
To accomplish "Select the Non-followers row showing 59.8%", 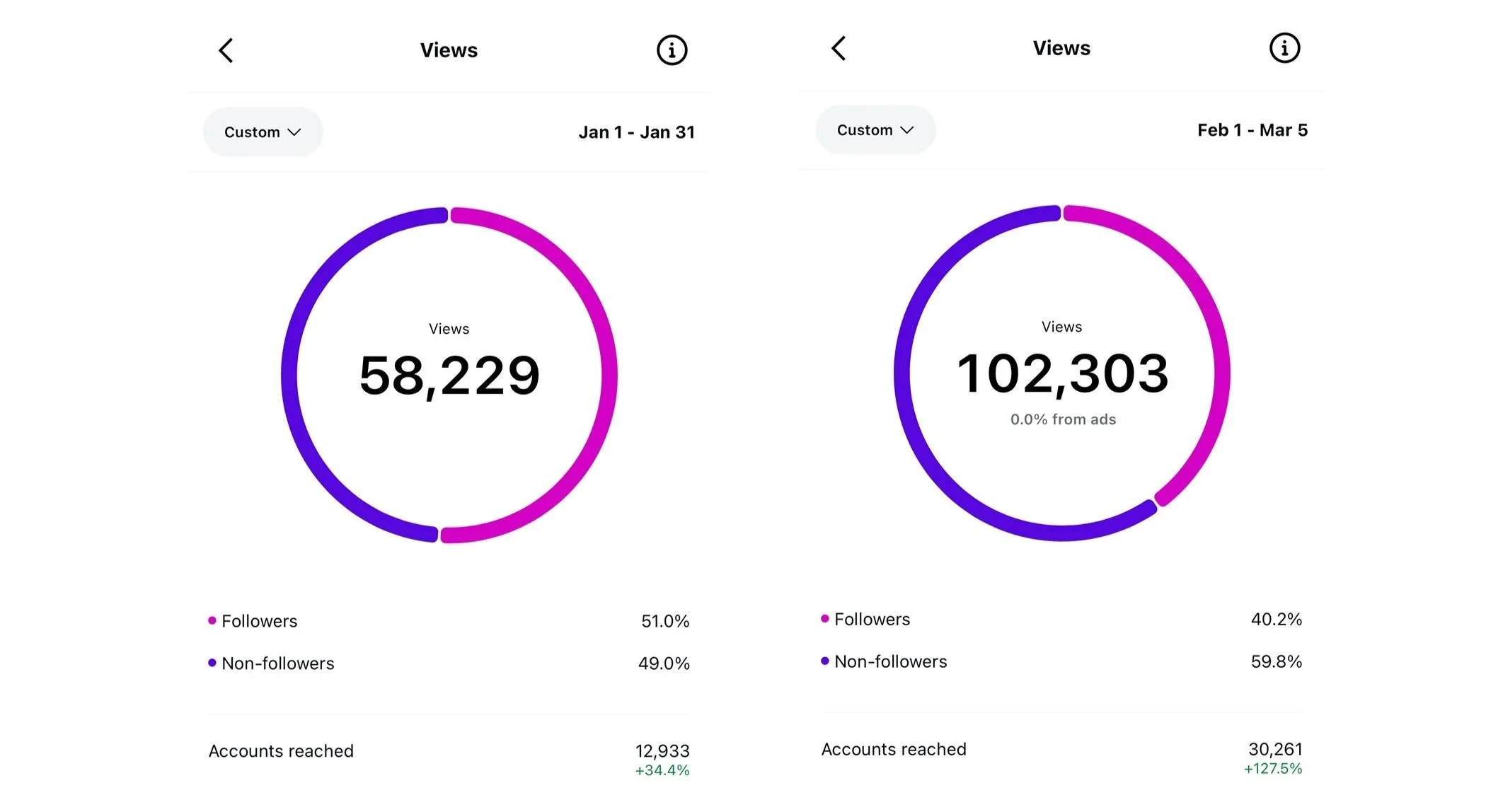I will (1061, 661).
